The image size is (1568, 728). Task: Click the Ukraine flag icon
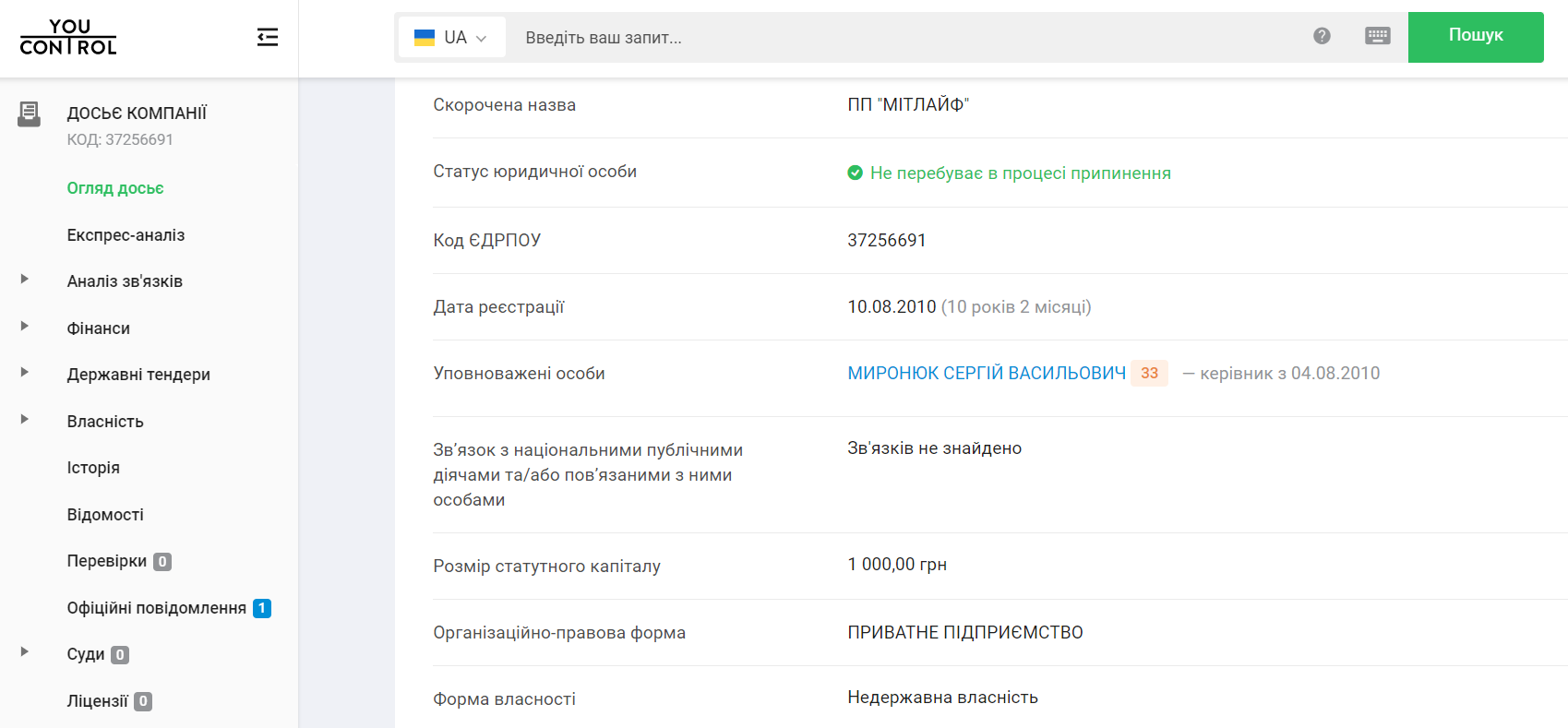coord(425,38)
